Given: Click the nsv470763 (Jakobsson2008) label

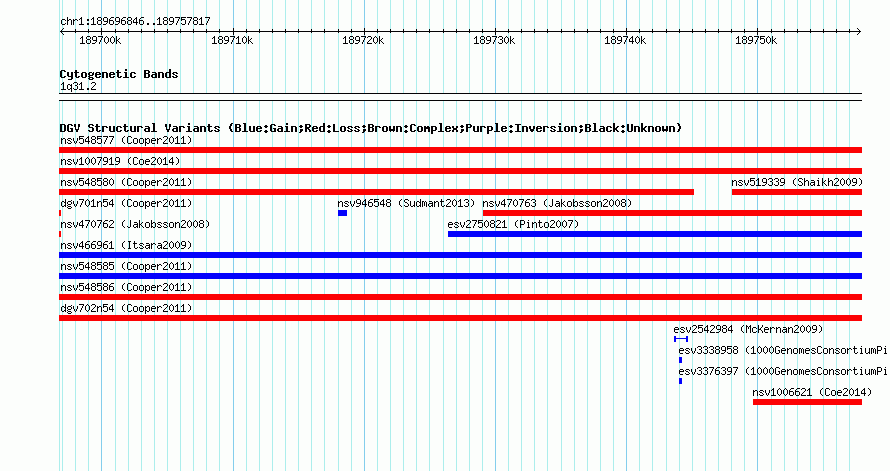Looking at the screenshot, I should [557, 203].
